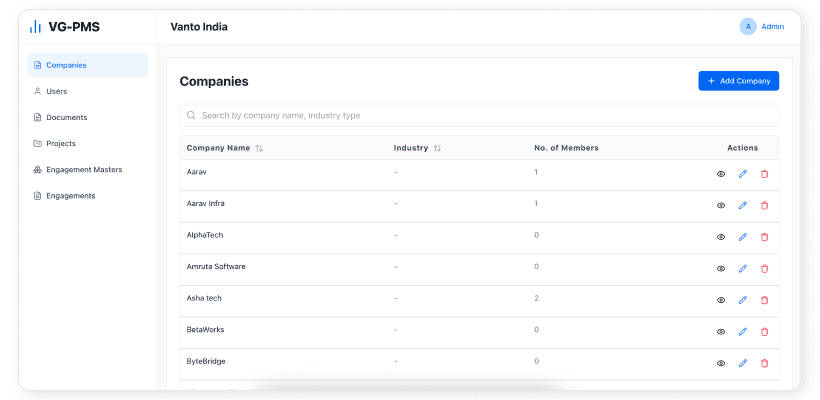
Task: Sort the table by Industry
Action: point(437,148)
